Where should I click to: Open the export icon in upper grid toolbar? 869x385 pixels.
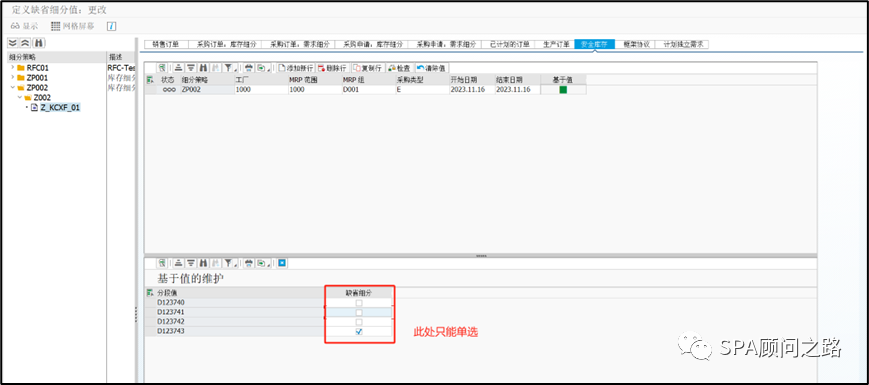point(263,68)
